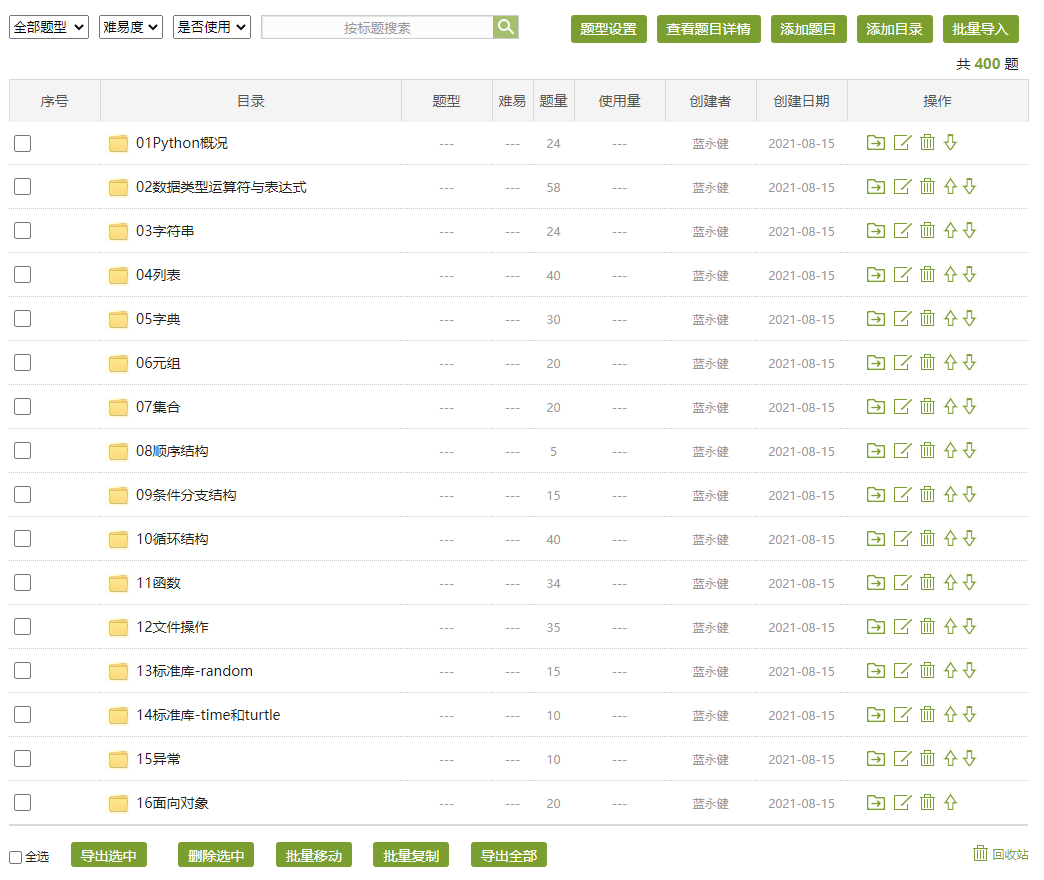Move 10循环结构 up in the list
The width and height of the screenshot is (1044, 880).
coord(950,539)
